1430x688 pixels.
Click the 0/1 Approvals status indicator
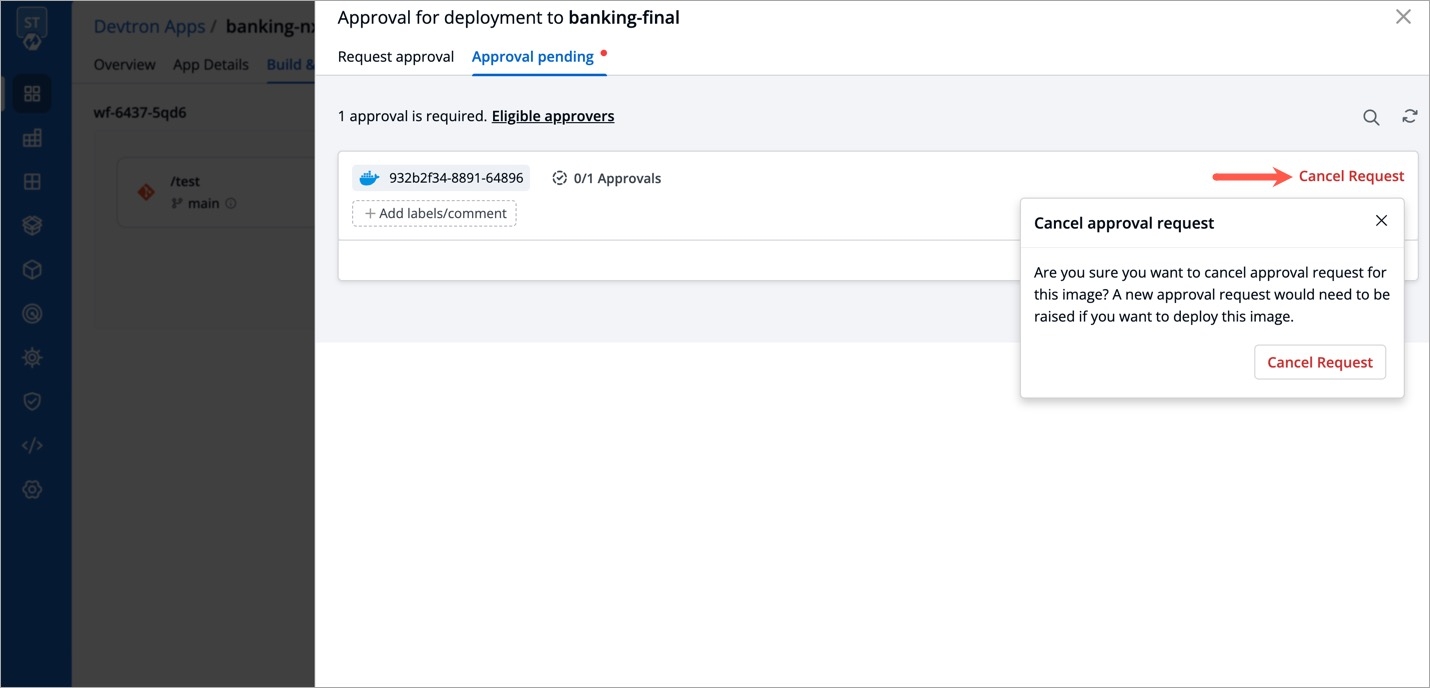point(607,178)
